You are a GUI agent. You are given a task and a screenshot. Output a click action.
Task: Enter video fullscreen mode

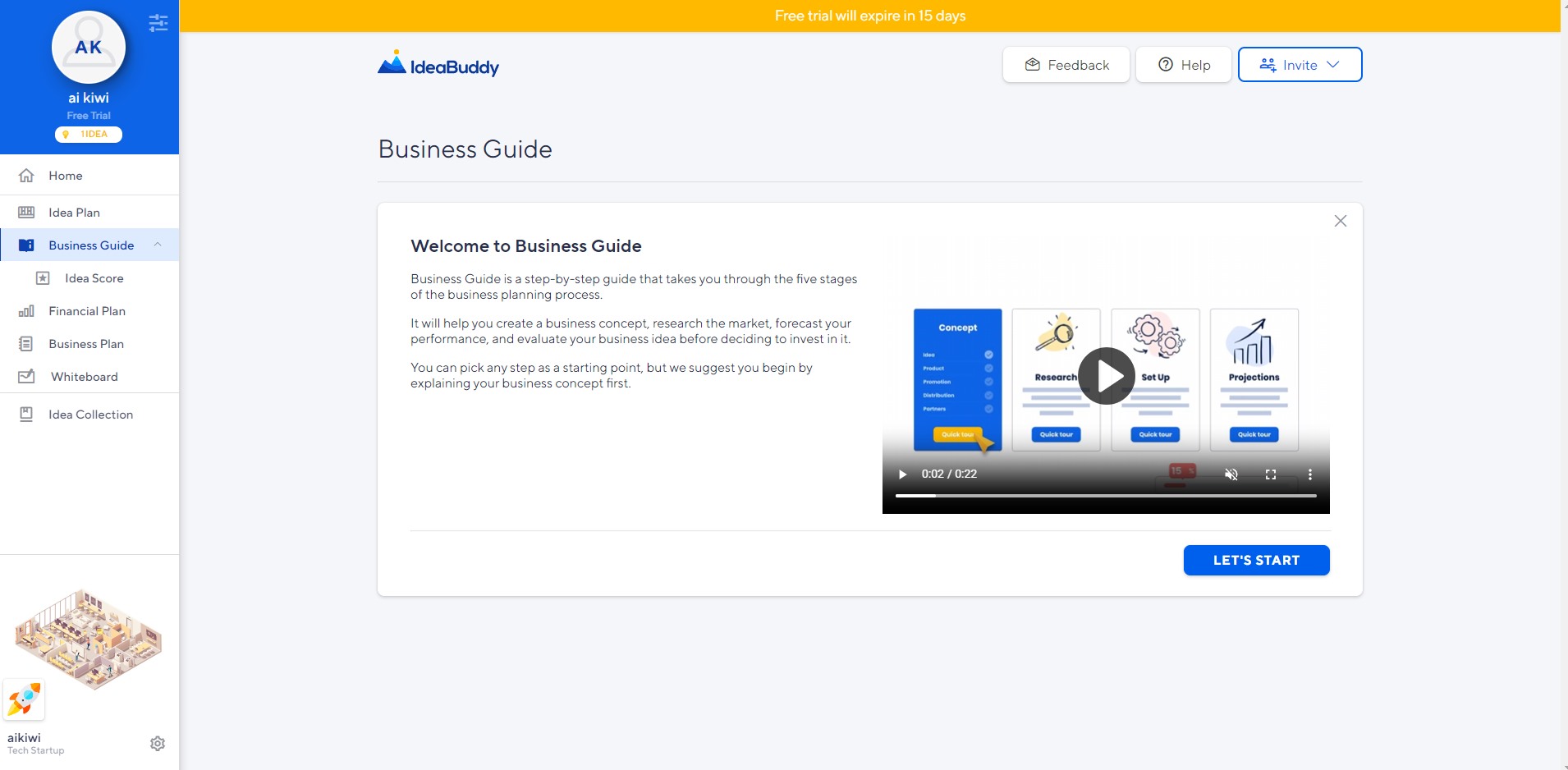[x=1271, y=474]
